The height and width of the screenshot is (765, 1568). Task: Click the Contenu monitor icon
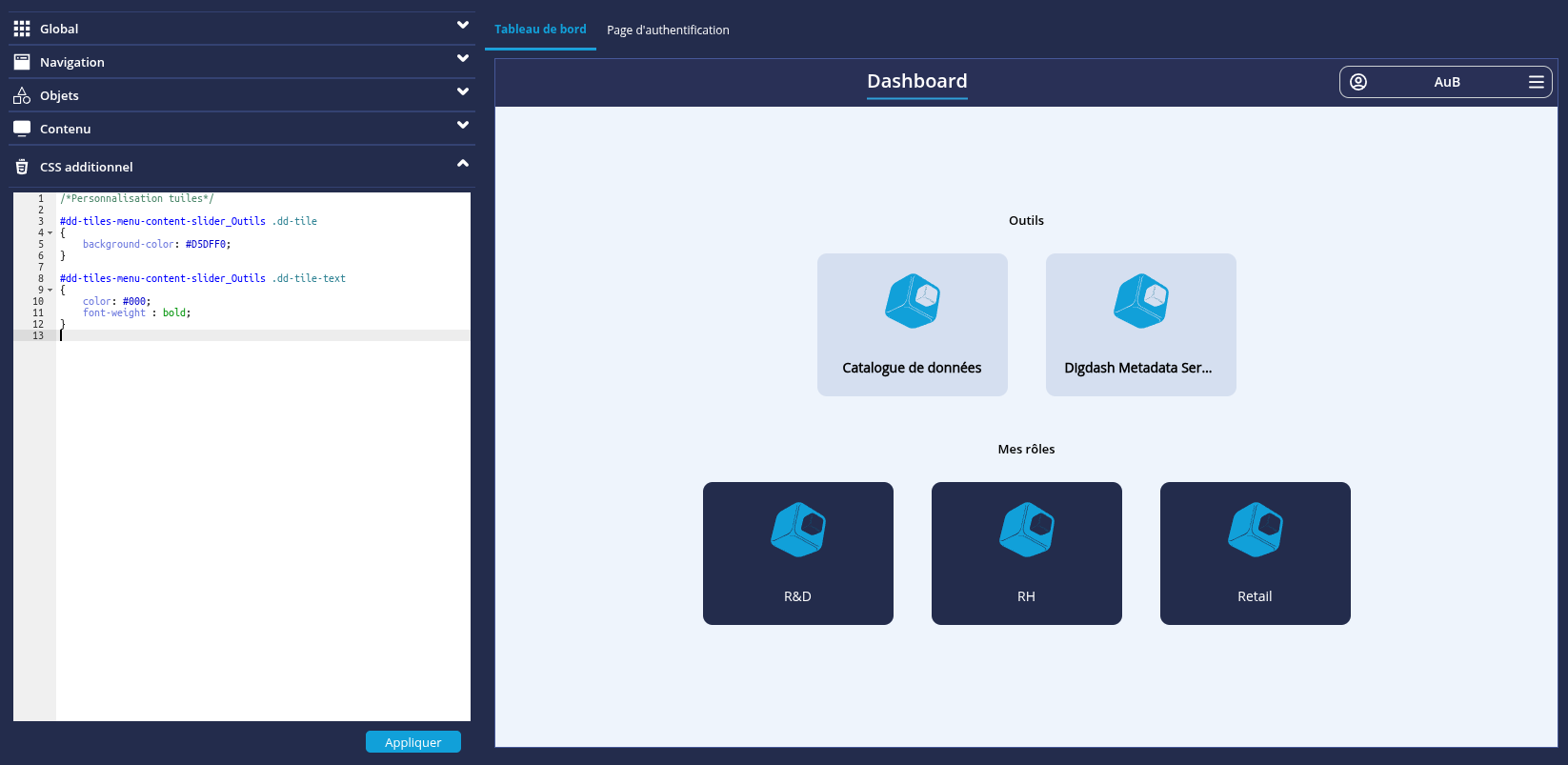coord(22,129)
